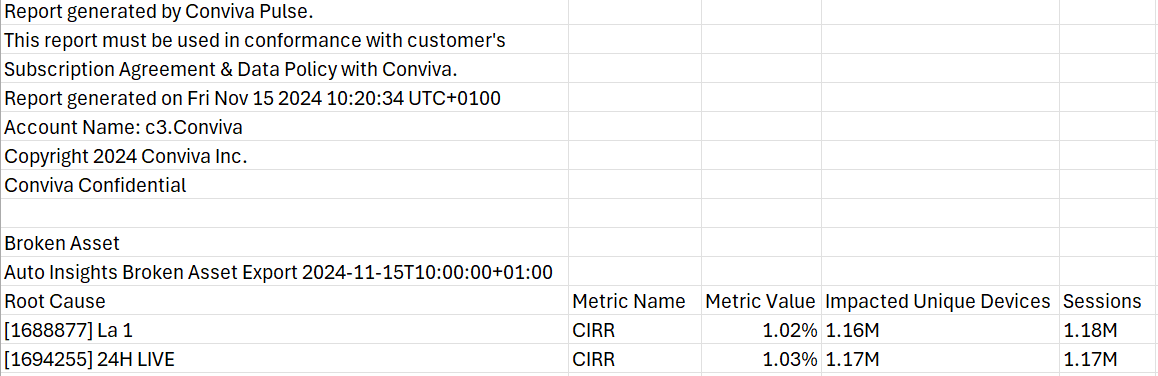1158x376 pixels.
Task: Select the 1.03% metric value cell
Action: click(x=761, y=359)
